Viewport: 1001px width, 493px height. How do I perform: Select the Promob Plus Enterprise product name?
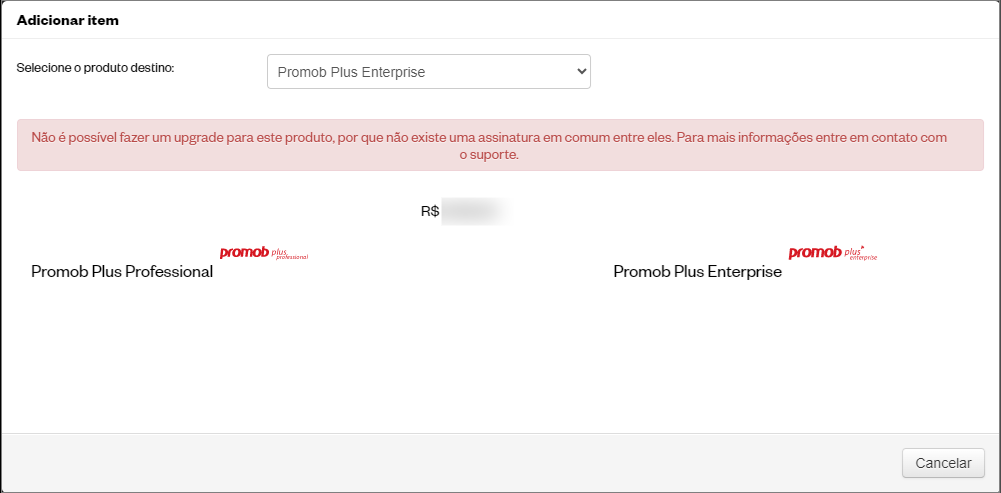697,271
